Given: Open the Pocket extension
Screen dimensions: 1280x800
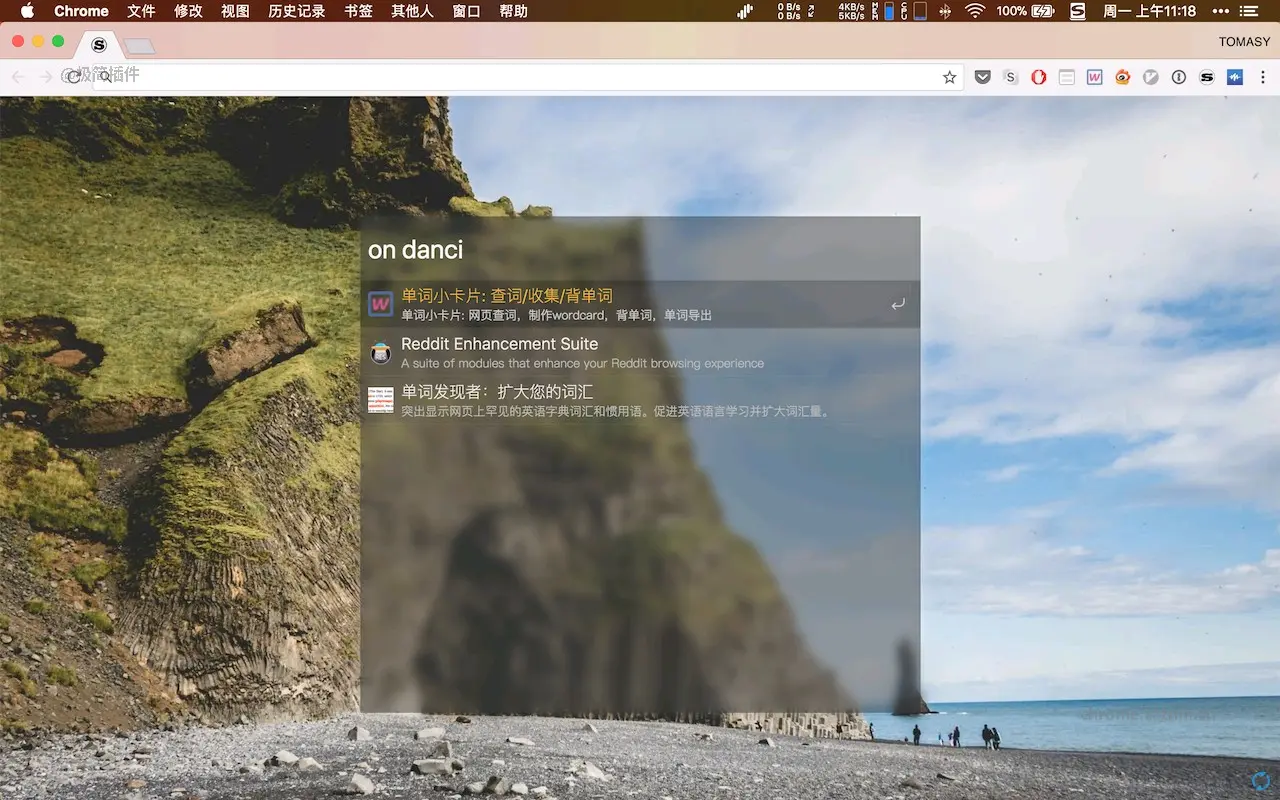Looking at the screenshot, I should click(983, 77).
